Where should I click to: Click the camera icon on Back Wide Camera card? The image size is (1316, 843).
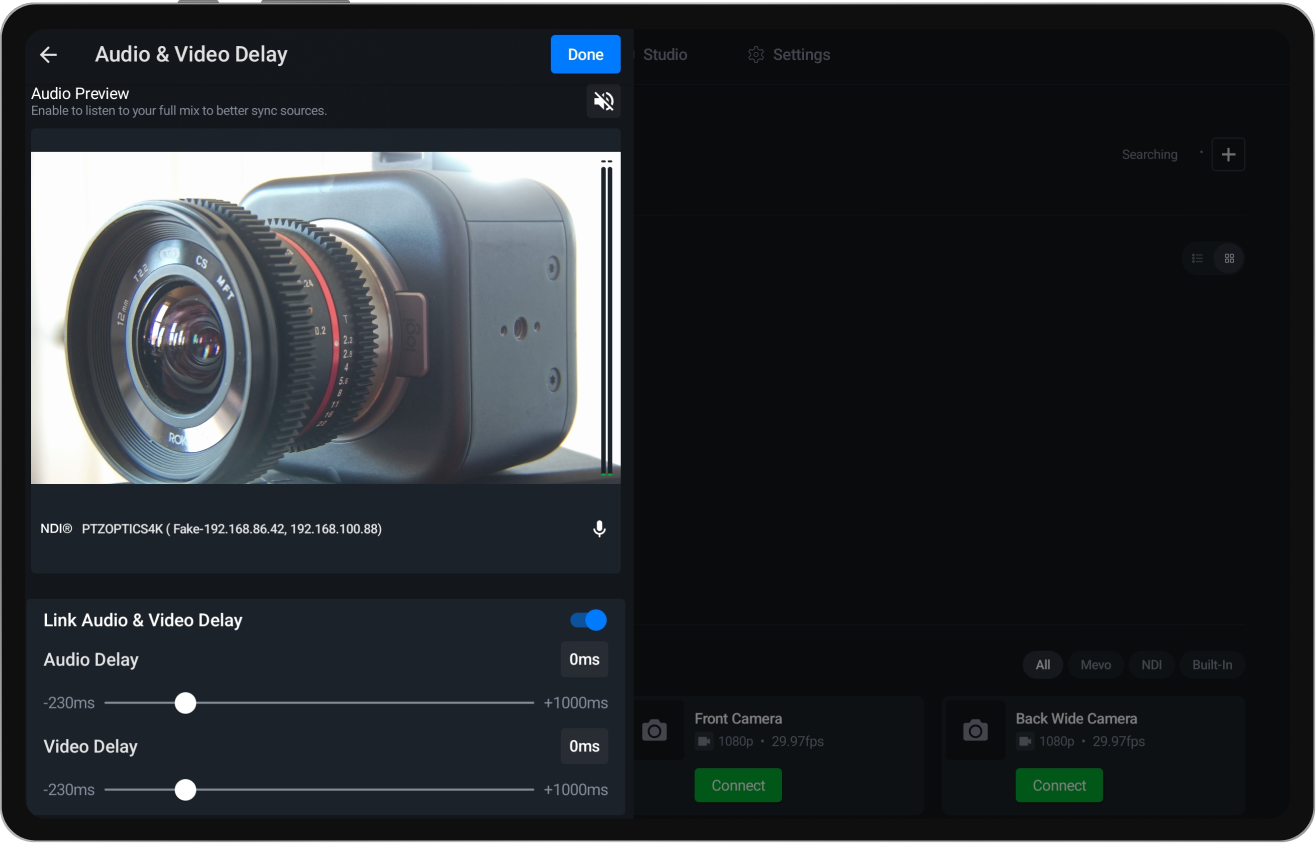point(975,730)
